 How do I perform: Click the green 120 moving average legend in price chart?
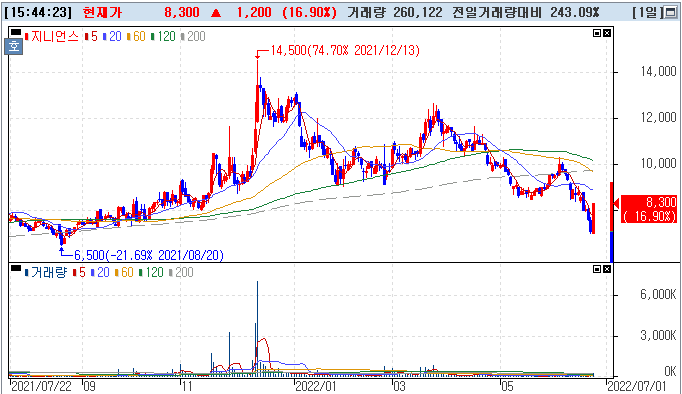[164, 37]
